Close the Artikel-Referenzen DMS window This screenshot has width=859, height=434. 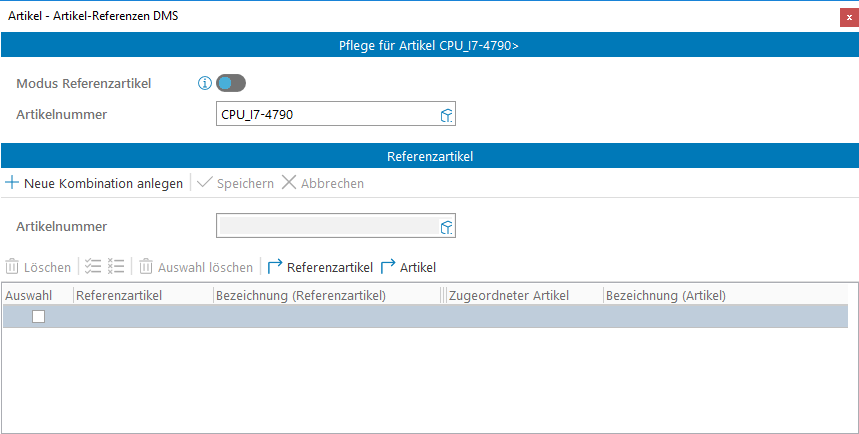coord(849,16)
